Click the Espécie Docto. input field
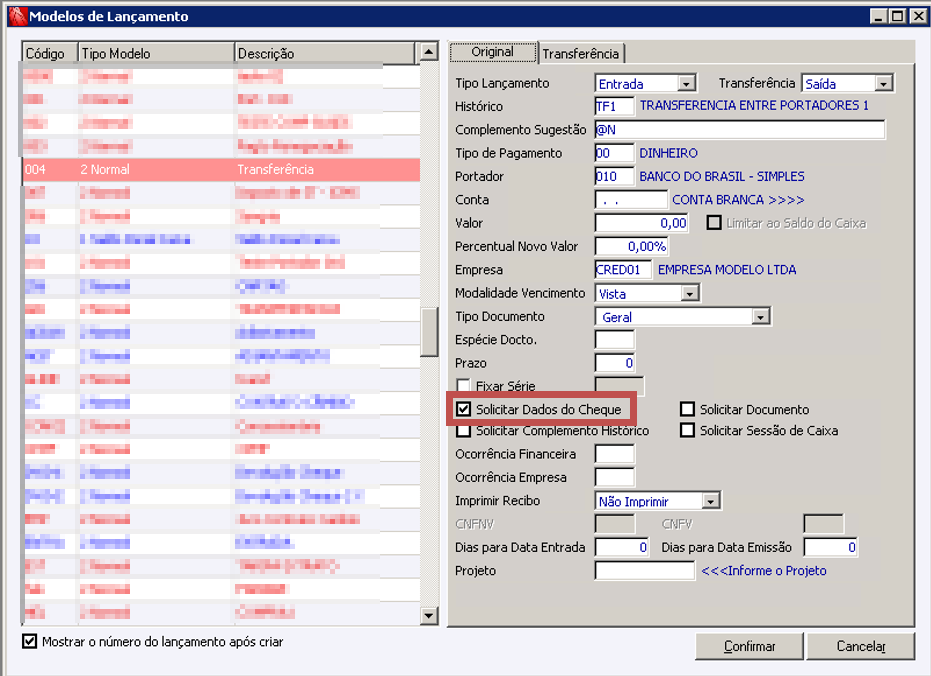931x676 pixels. (x=615, y=339)
